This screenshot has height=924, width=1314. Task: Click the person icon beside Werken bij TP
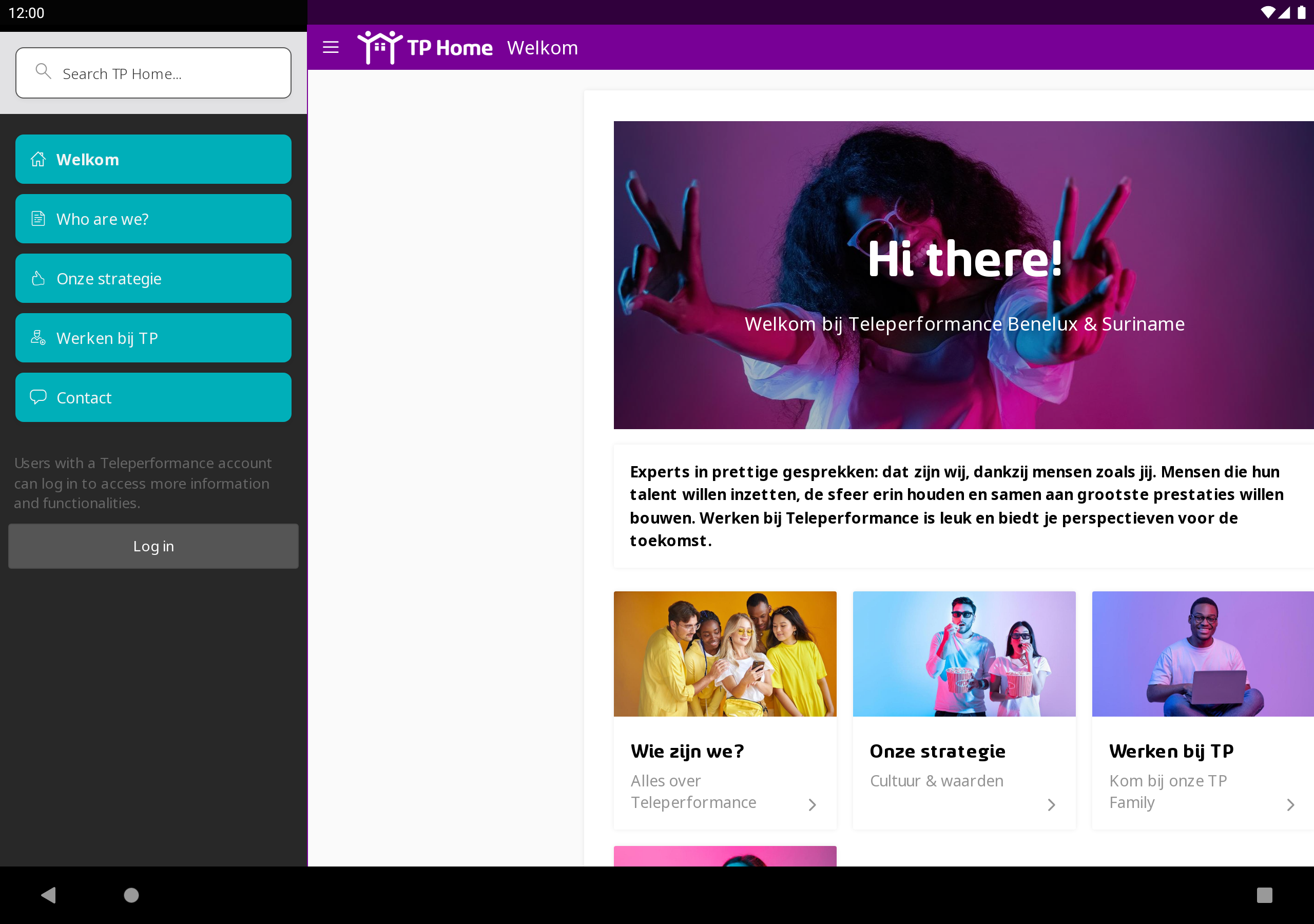38,338
